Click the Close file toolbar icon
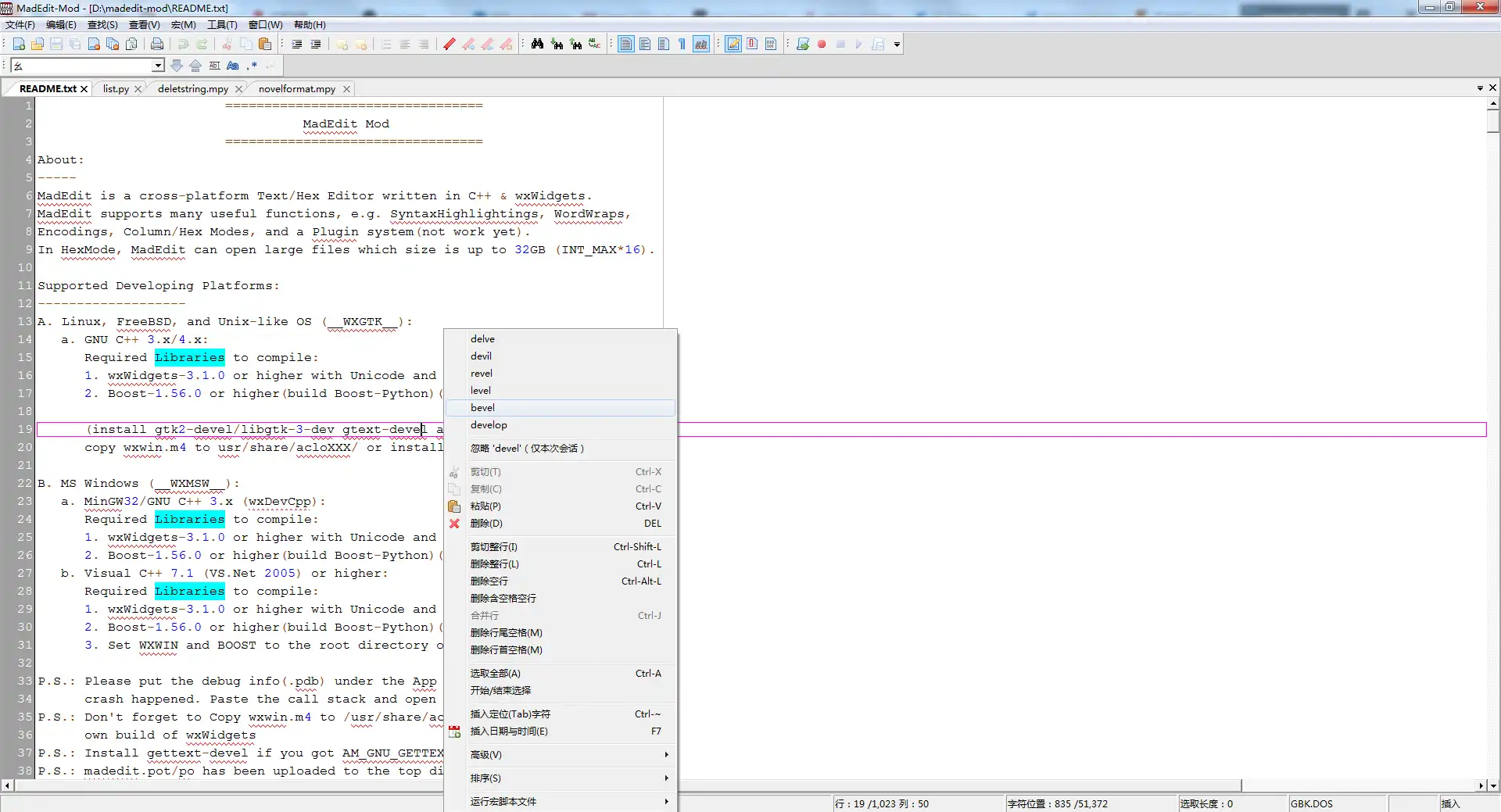 point(94,45)
